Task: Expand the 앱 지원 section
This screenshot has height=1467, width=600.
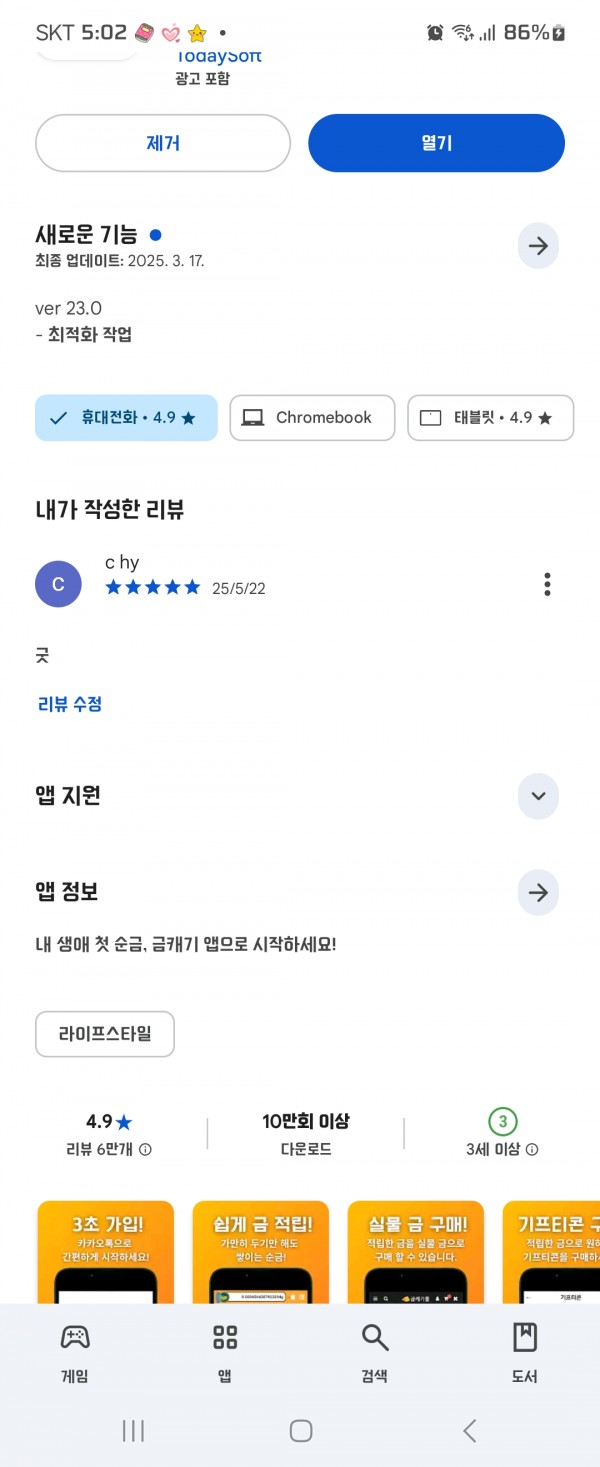Action: [x=538, y=796]
